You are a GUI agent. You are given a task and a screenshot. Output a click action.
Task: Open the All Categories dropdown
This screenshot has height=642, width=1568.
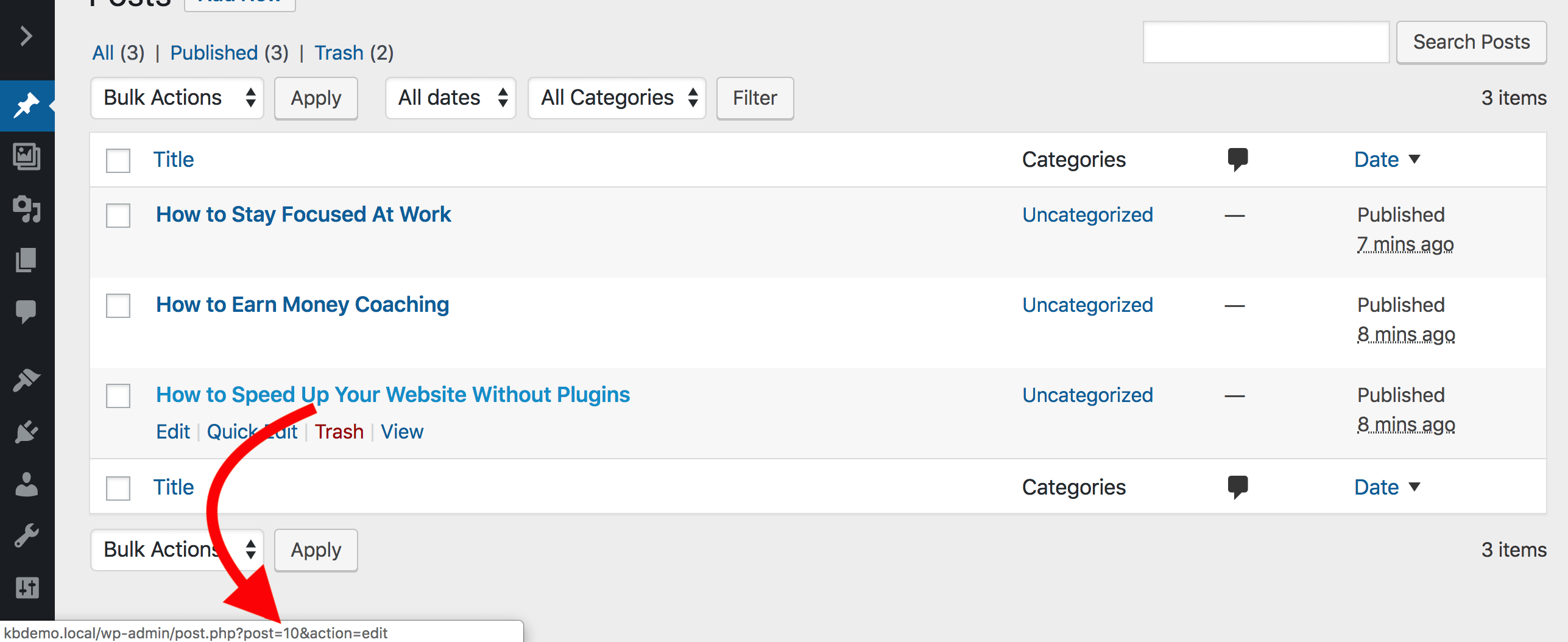[x=616, y=97]
